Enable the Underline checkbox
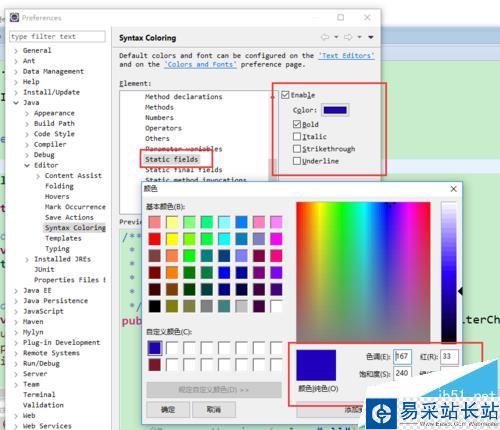Screen dimensions: 500x430 [x=297, y=161]
